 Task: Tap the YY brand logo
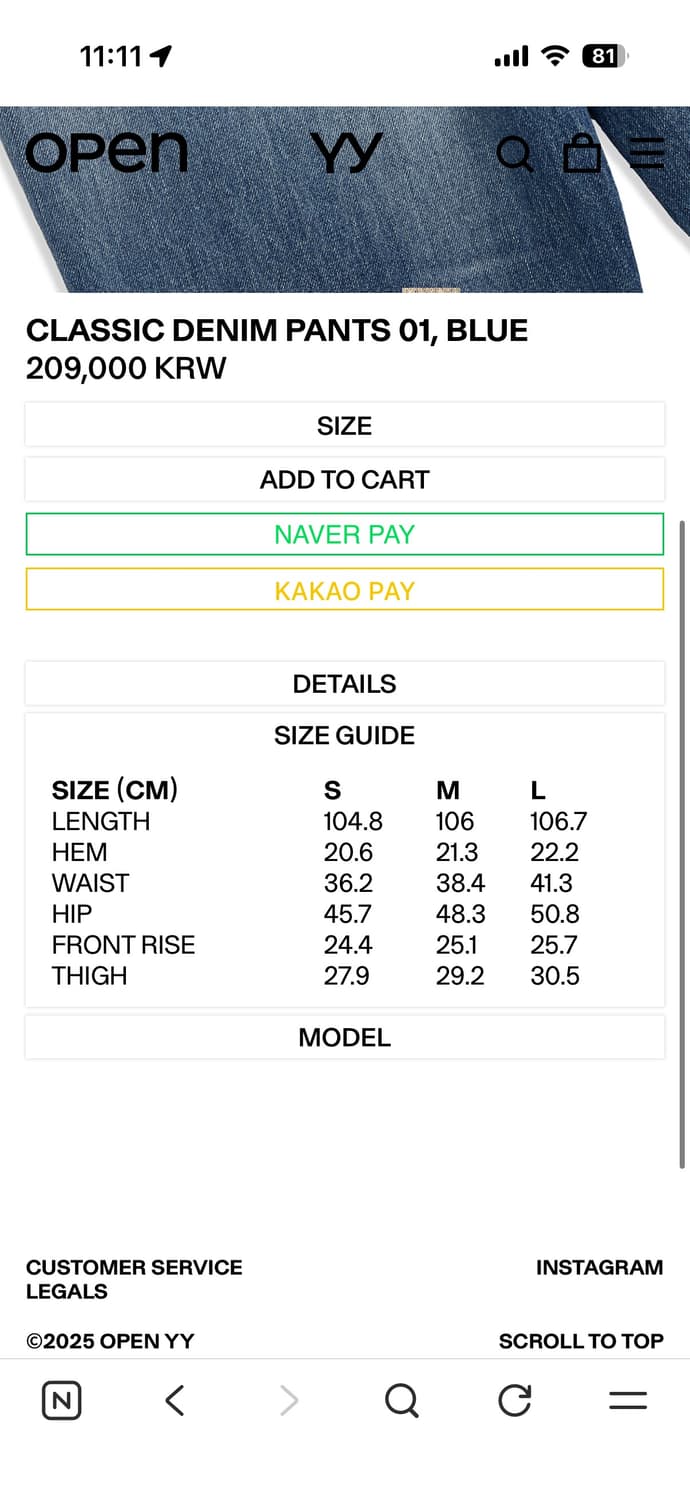pos(346,154)
